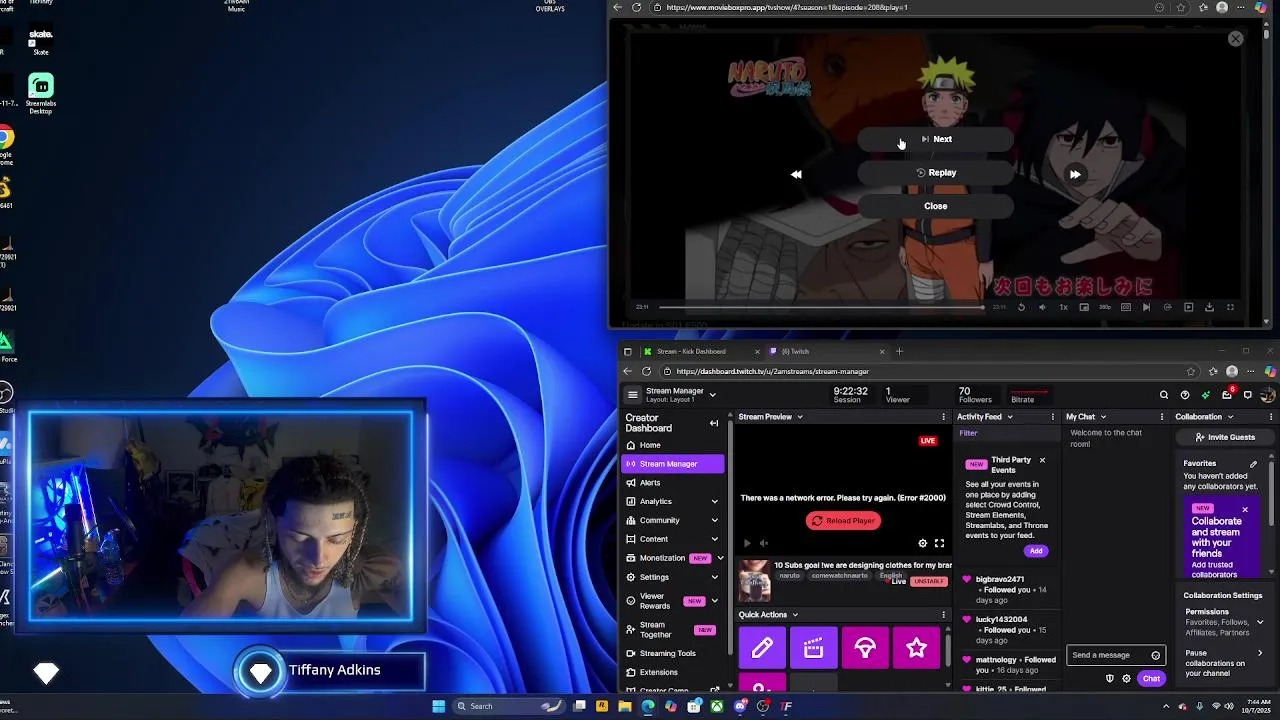Expand Permissions in Collaboration Settings
The height and width of the screenshot is (720, 1280).
point(1259,622)
